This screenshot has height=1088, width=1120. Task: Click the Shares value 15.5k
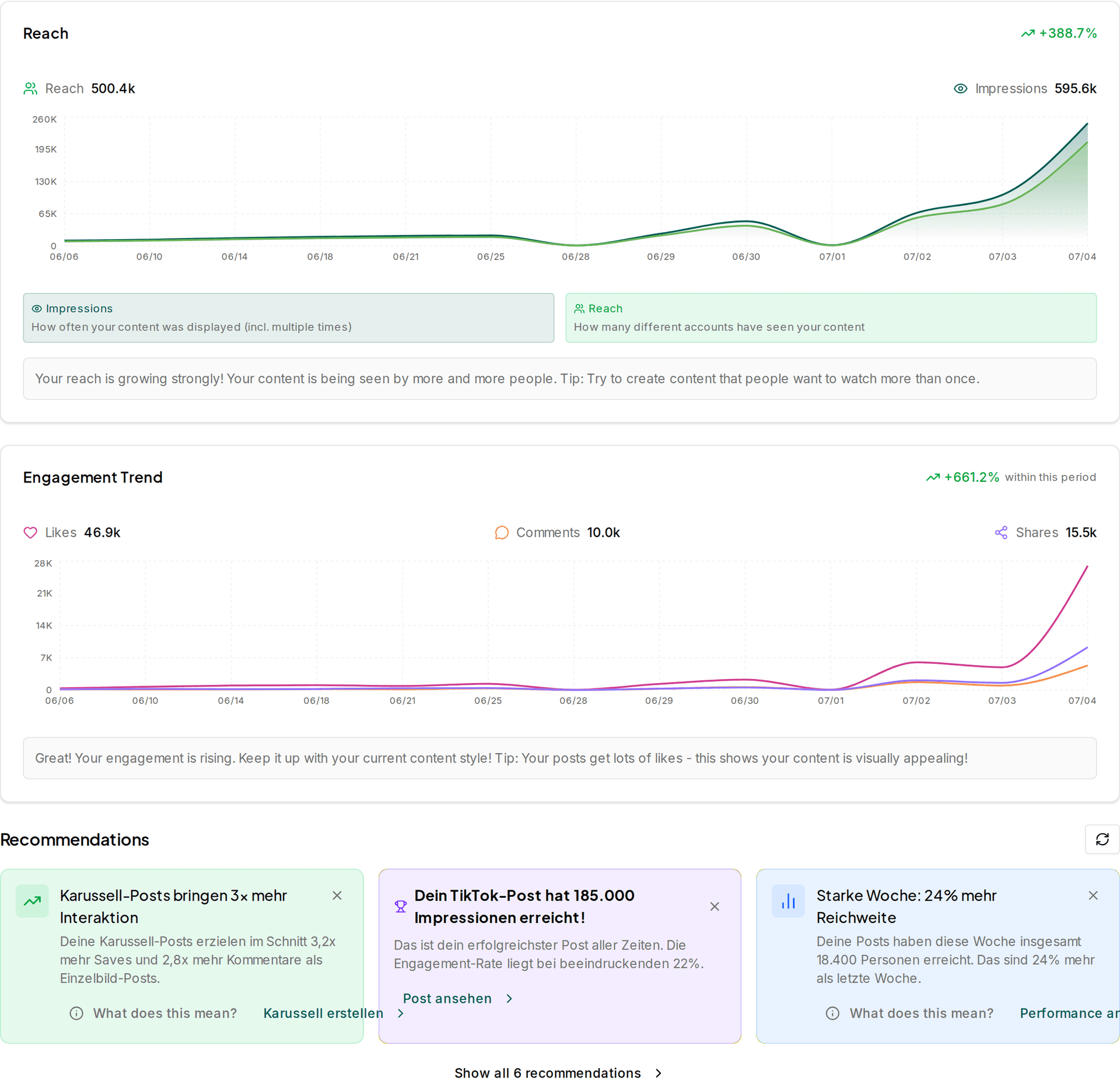pos(1081,533)
